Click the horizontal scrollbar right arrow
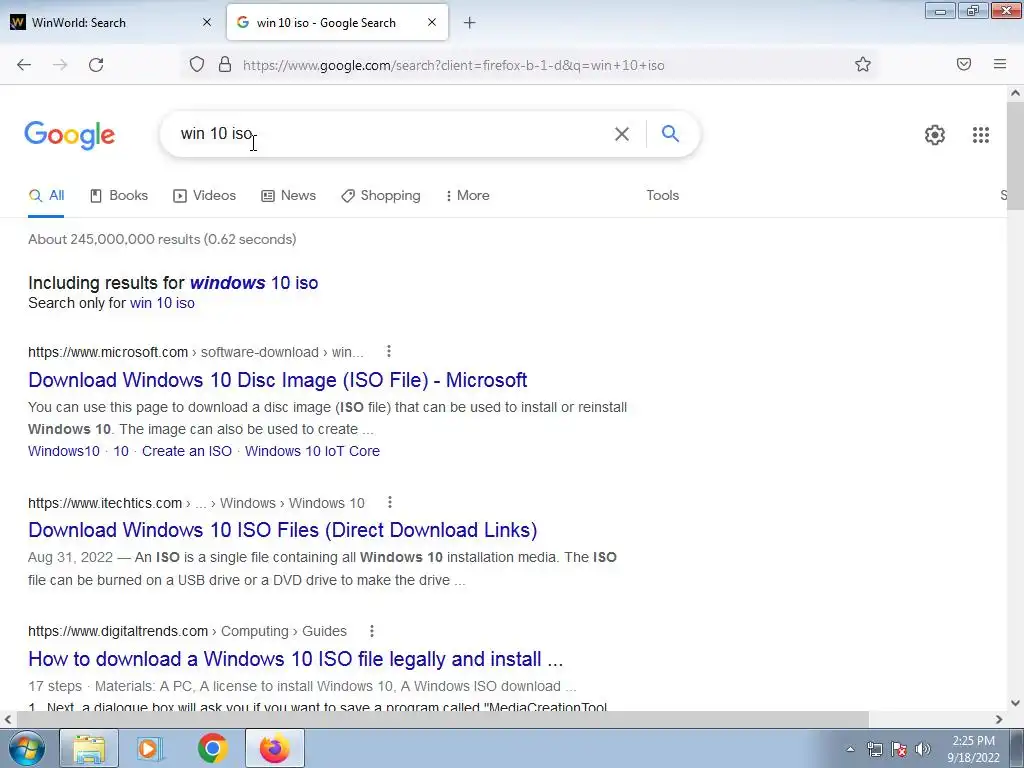The height and width of the screenshot is (768, 1024). (999, 719)
